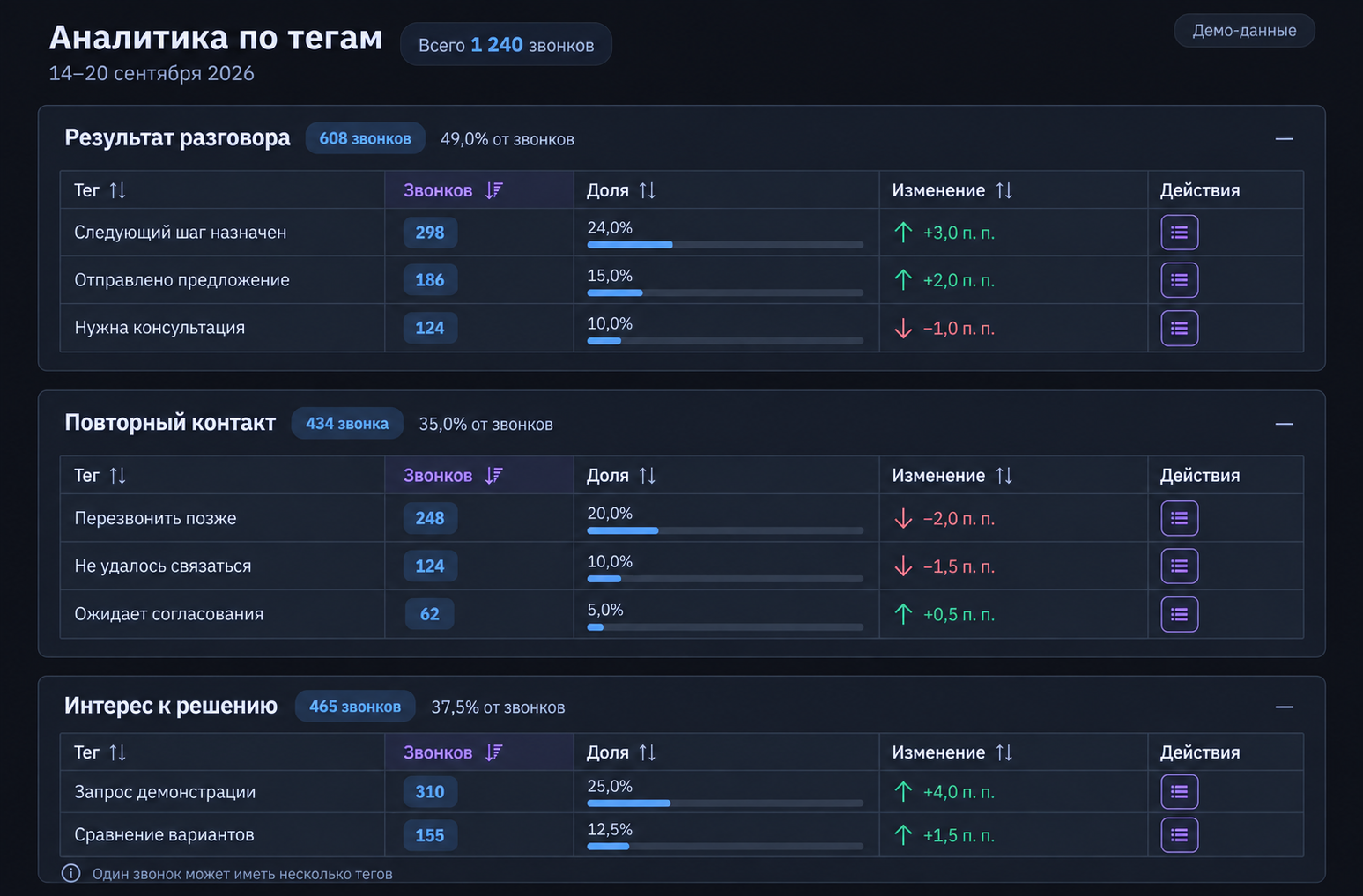The image size is (1363, 896).
Task: Click the 298 calls count badge
Action: [x=430, y=233]
